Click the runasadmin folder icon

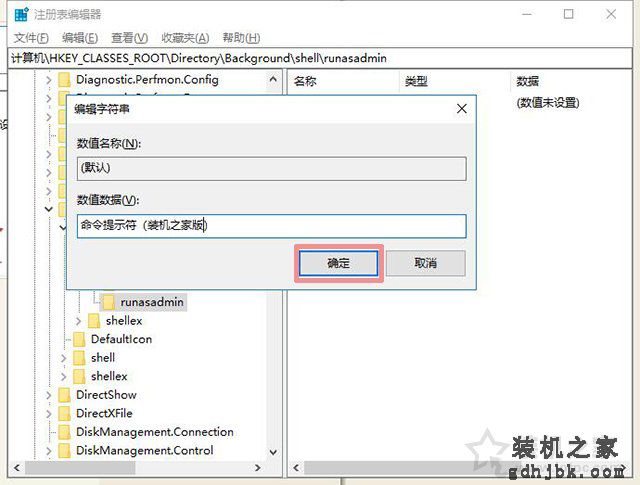coord(108,302)
